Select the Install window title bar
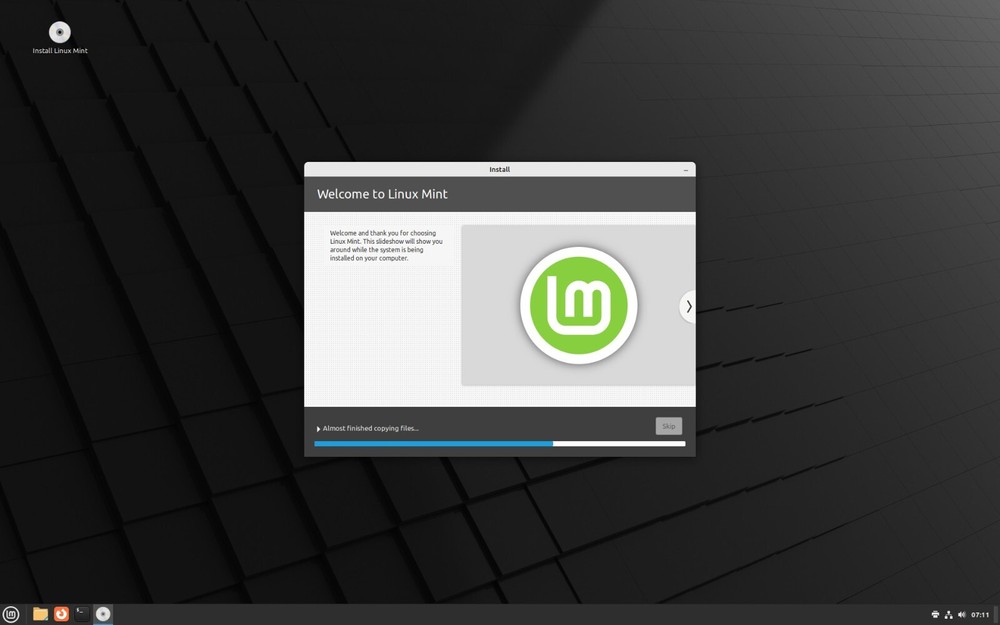The image size is (1000, 625). tap(499, 169)
